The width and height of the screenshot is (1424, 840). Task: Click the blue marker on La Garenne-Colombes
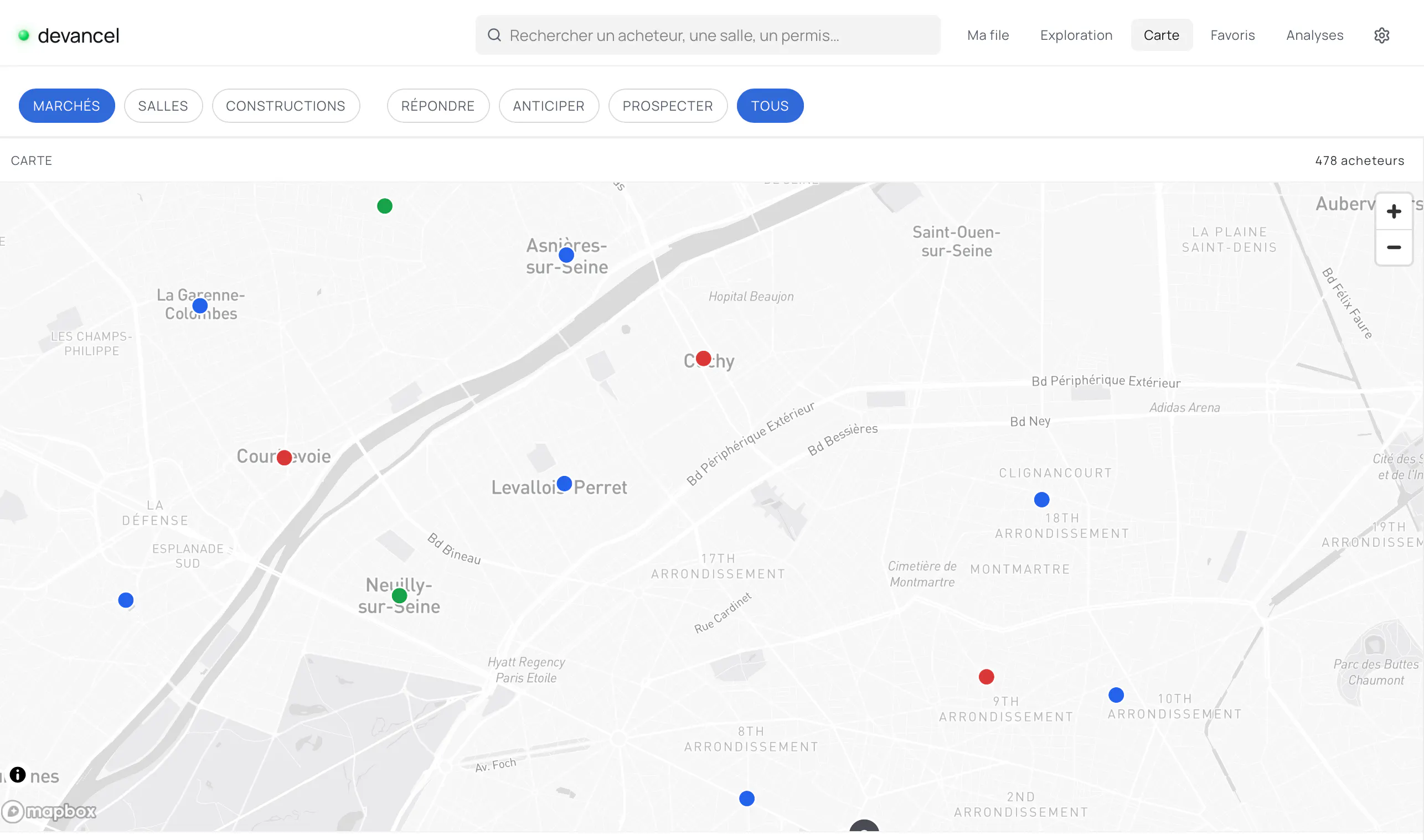[200, 306]
